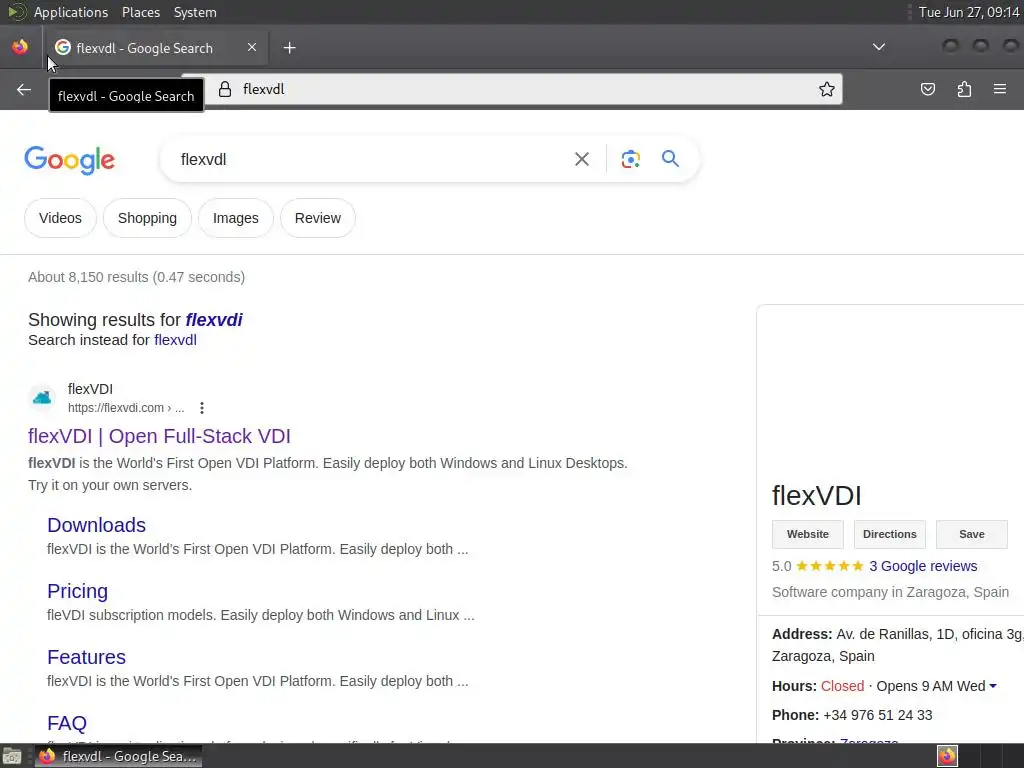Viewport: 1024px width, 768px height.
Task: Open three-dot menu beside flexvdi.com result
Action: point(202,408)
